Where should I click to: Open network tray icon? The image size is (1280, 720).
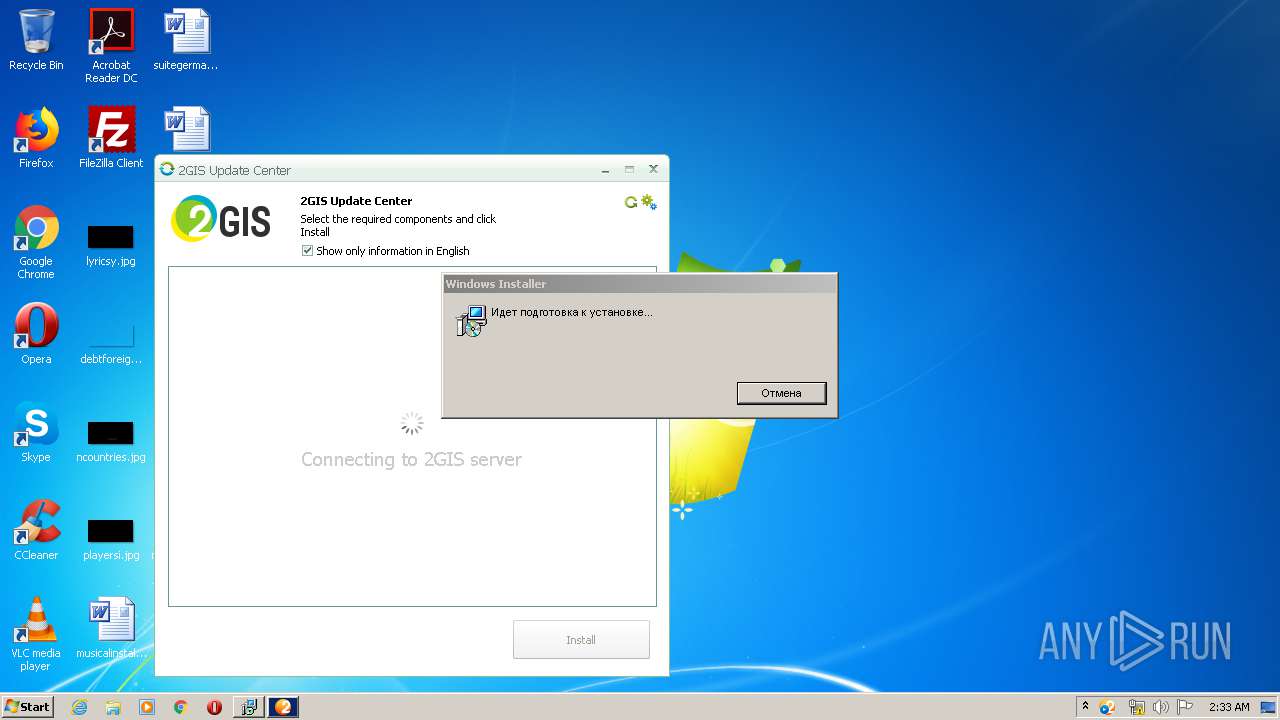click(1136, 707)
